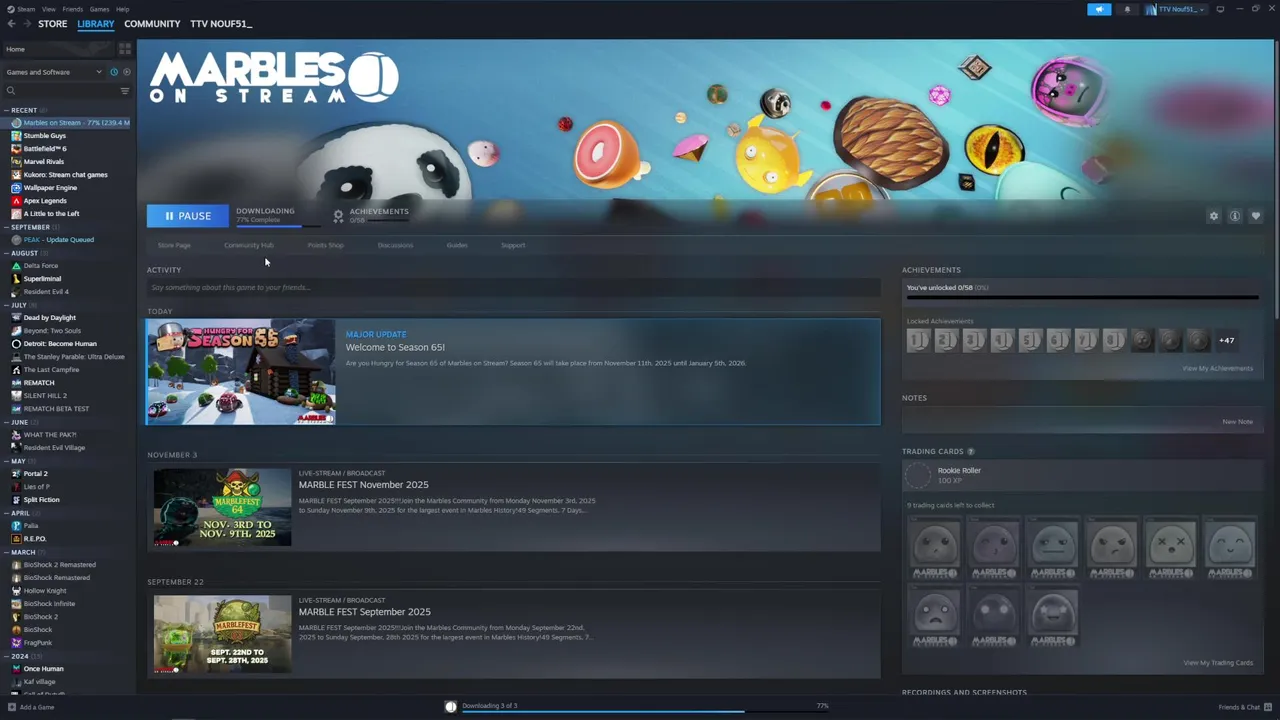Open the Games menu
Viewport: 1280px width, 720px height.
tap(99, 9)
